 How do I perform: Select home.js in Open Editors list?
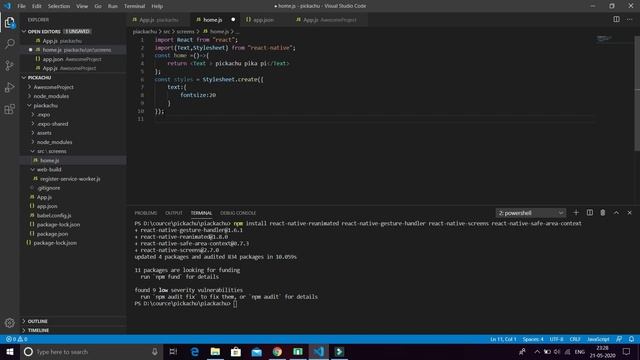[73, 50]
